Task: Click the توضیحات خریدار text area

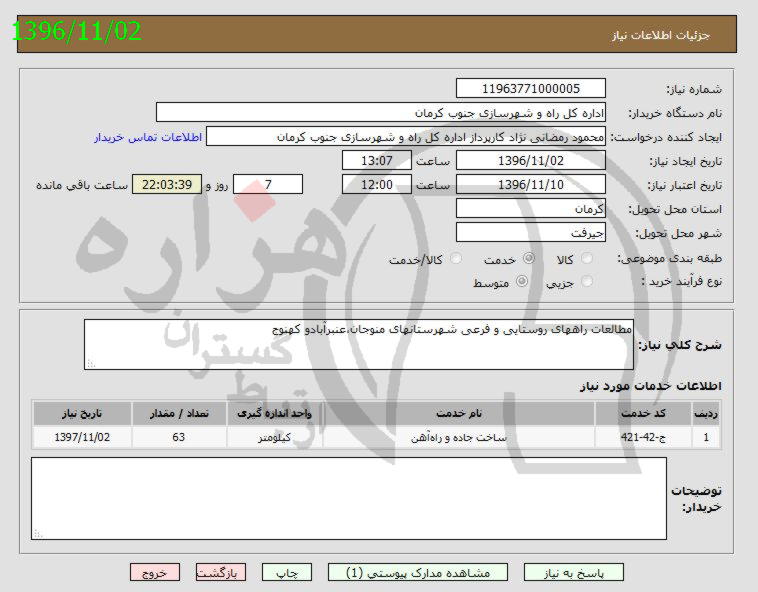Action: tap(349, 499)
